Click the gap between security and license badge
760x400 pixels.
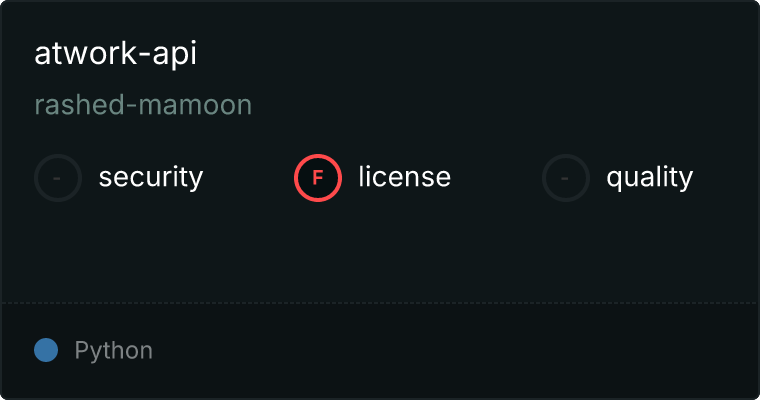(248, 178)
